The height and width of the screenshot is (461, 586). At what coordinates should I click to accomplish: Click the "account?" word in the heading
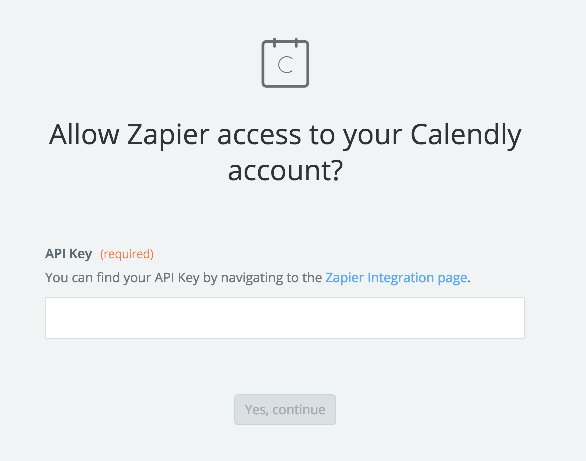[285, 171]
